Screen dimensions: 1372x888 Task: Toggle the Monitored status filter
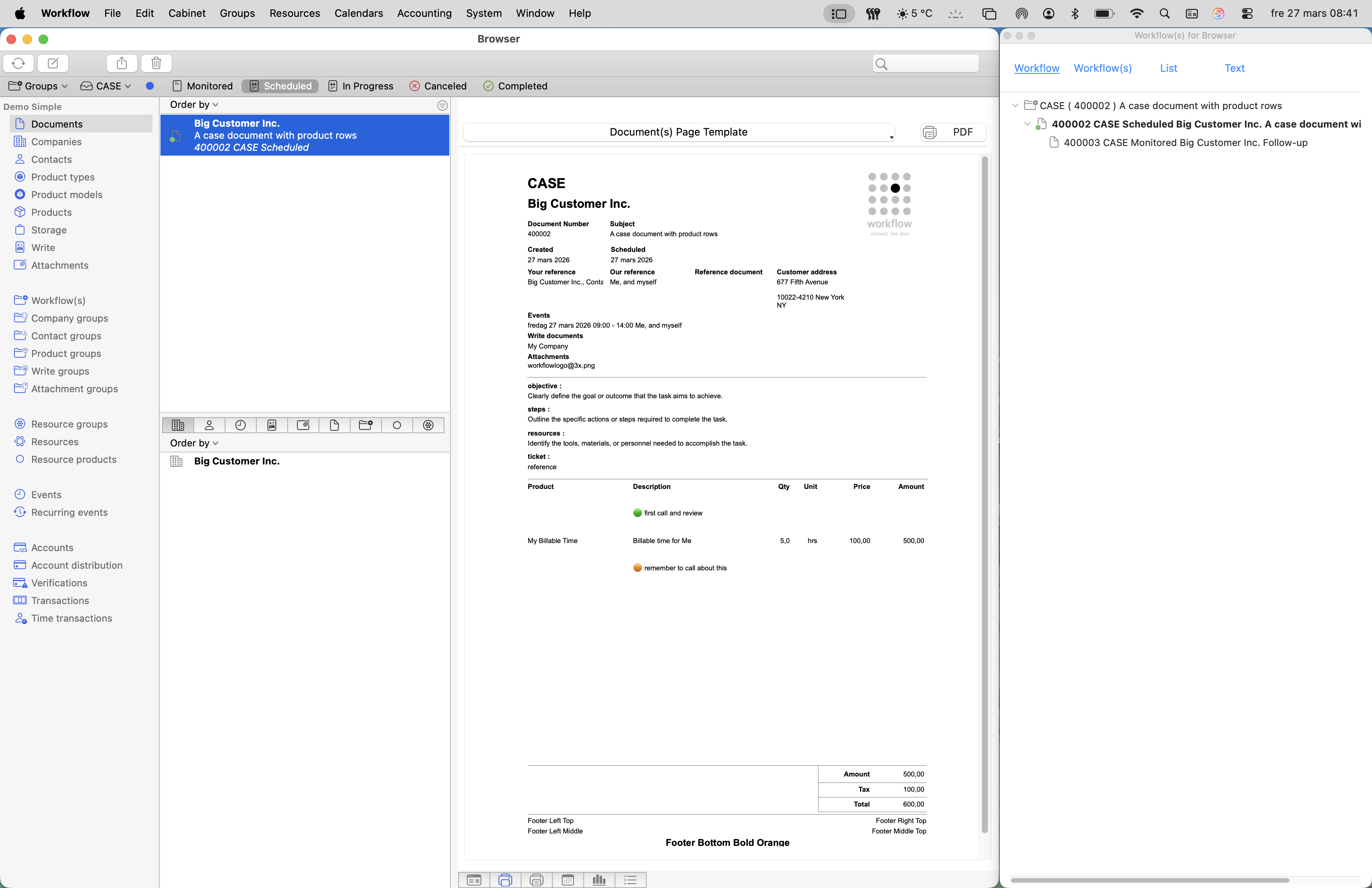click(x=202, y=86)
